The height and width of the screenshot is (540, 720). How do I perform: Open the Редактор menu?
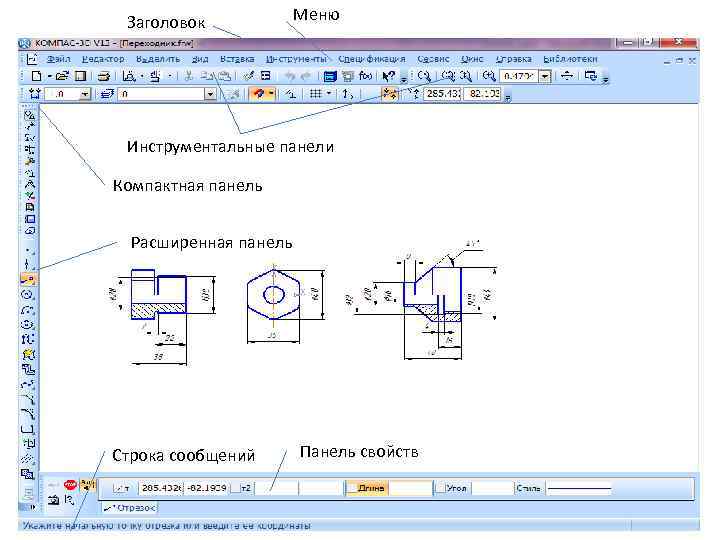(x=103, y=59)
